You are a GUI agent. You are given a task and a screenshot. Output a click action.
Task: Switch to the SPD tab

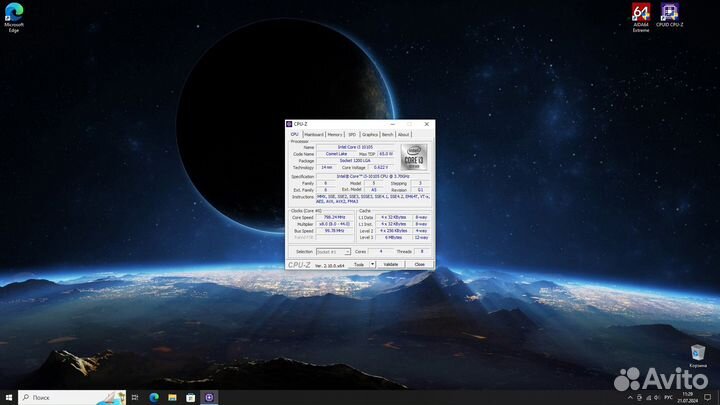[x=352, y=135]
